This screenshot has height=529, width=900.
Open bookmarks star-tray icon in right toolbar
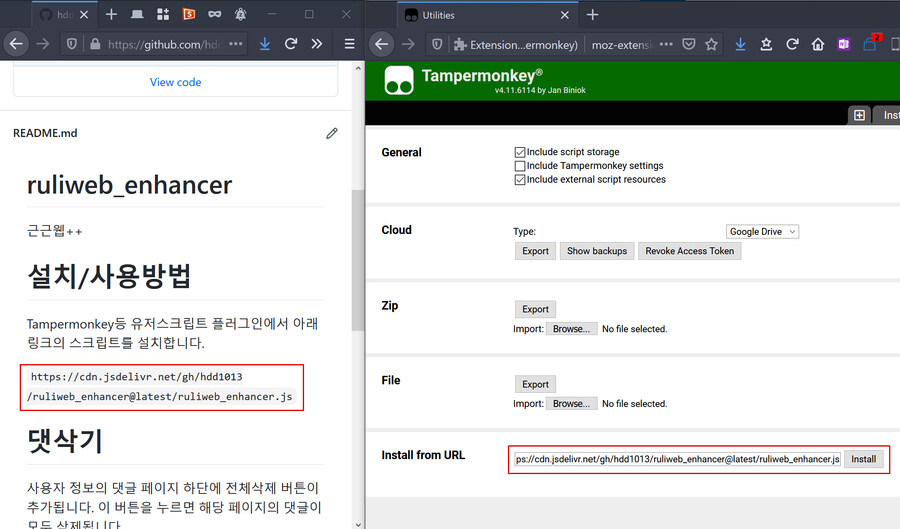coord(766,44)
